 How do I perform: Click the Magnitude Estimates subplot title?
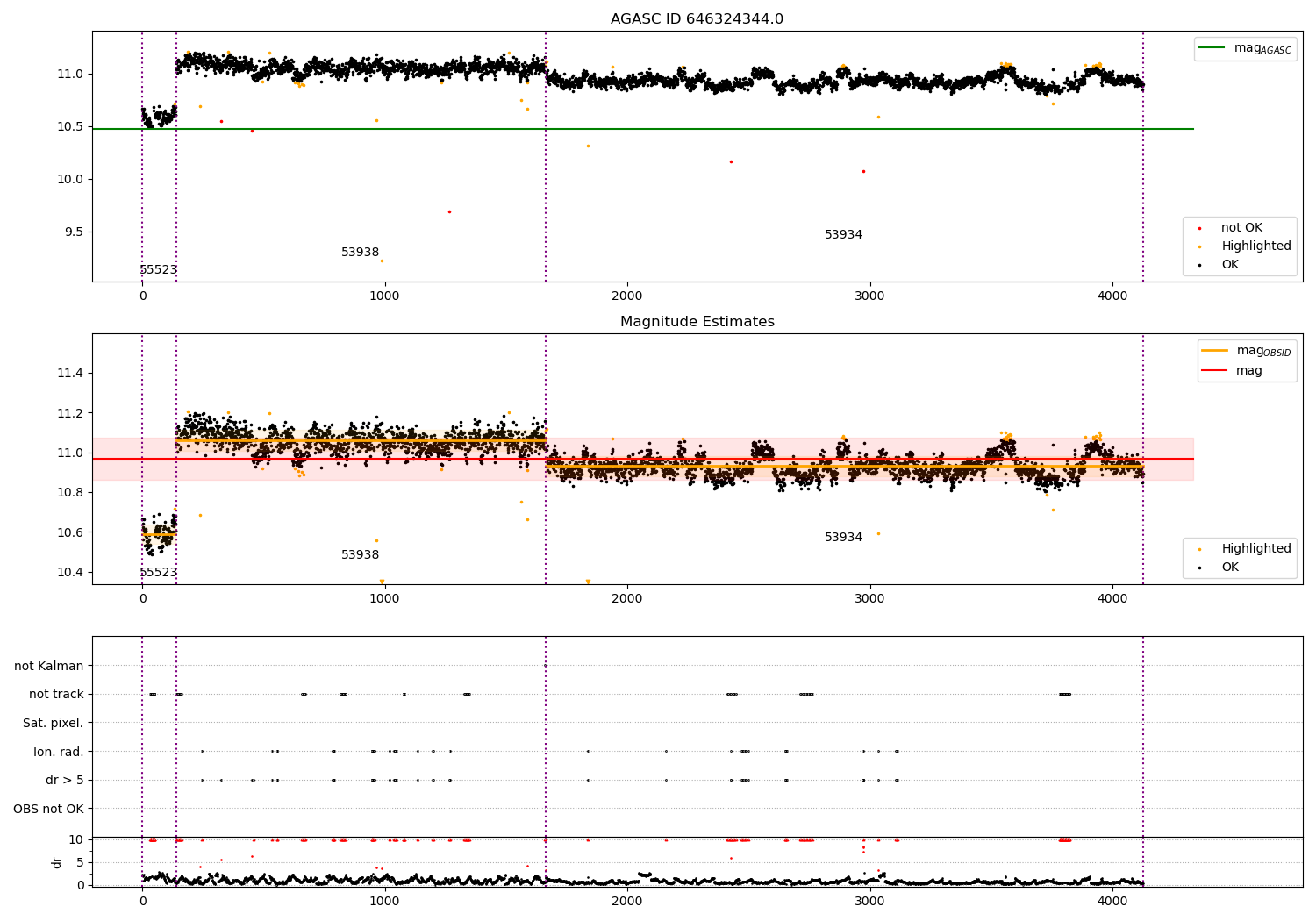tap(697, 322)
